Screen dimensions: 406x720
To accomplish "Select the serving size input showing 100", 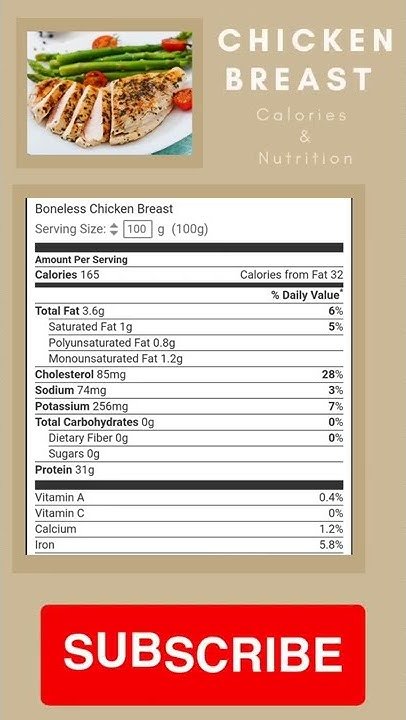I will pyautogui.click(x=137, y=229).
